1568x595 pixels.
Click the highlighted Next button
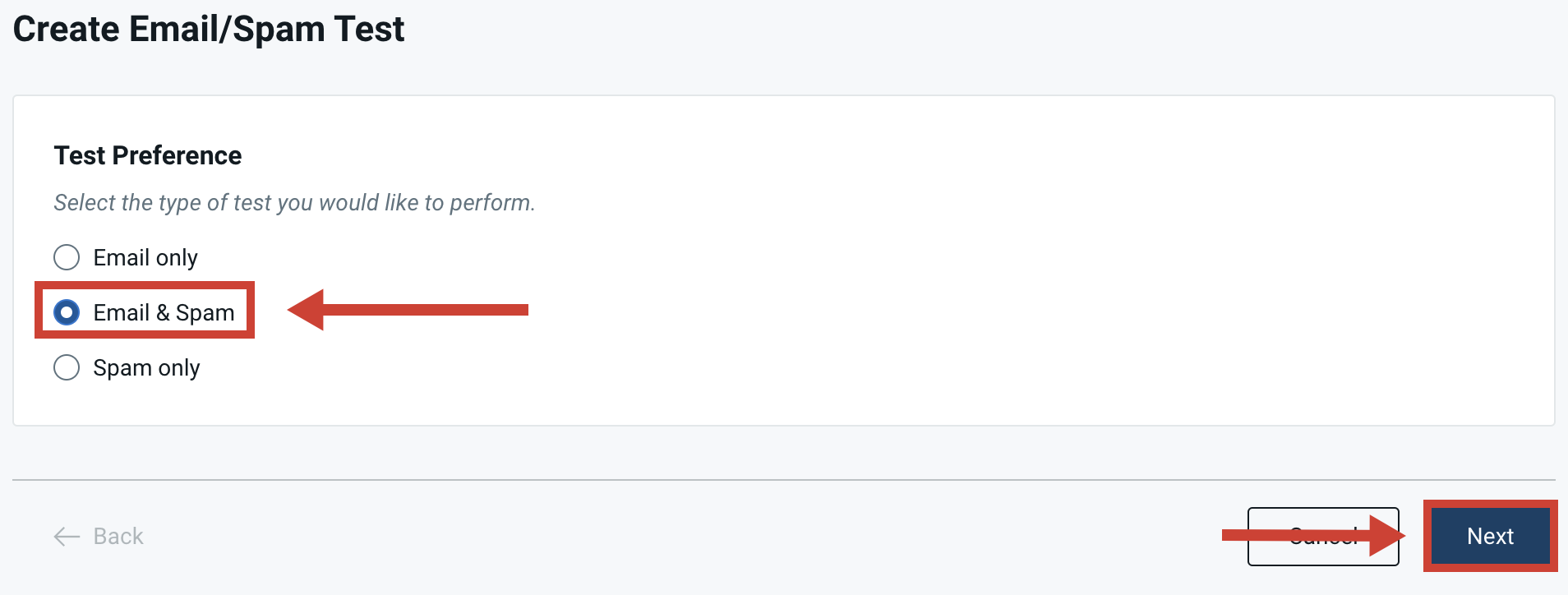click(1489, 536)
